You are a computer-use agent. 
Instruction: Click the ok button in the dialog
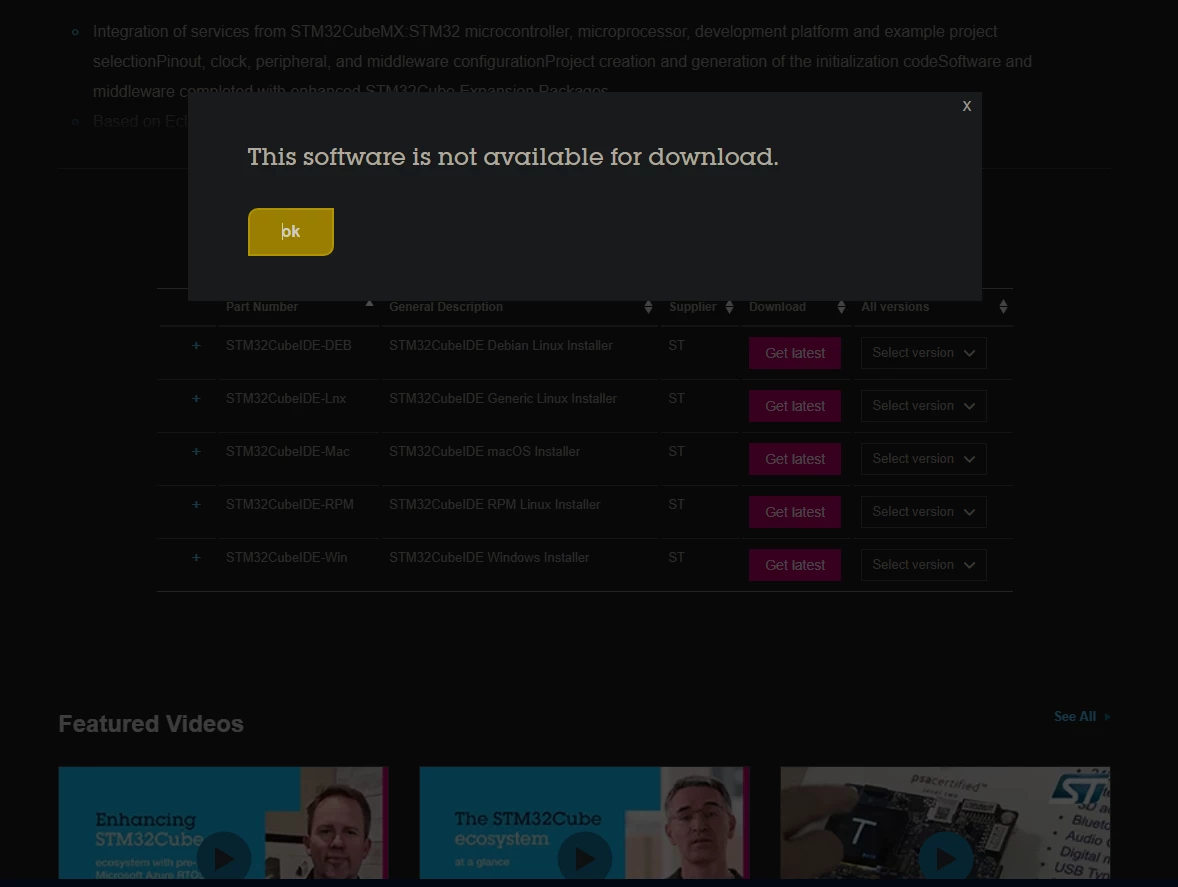291,232
